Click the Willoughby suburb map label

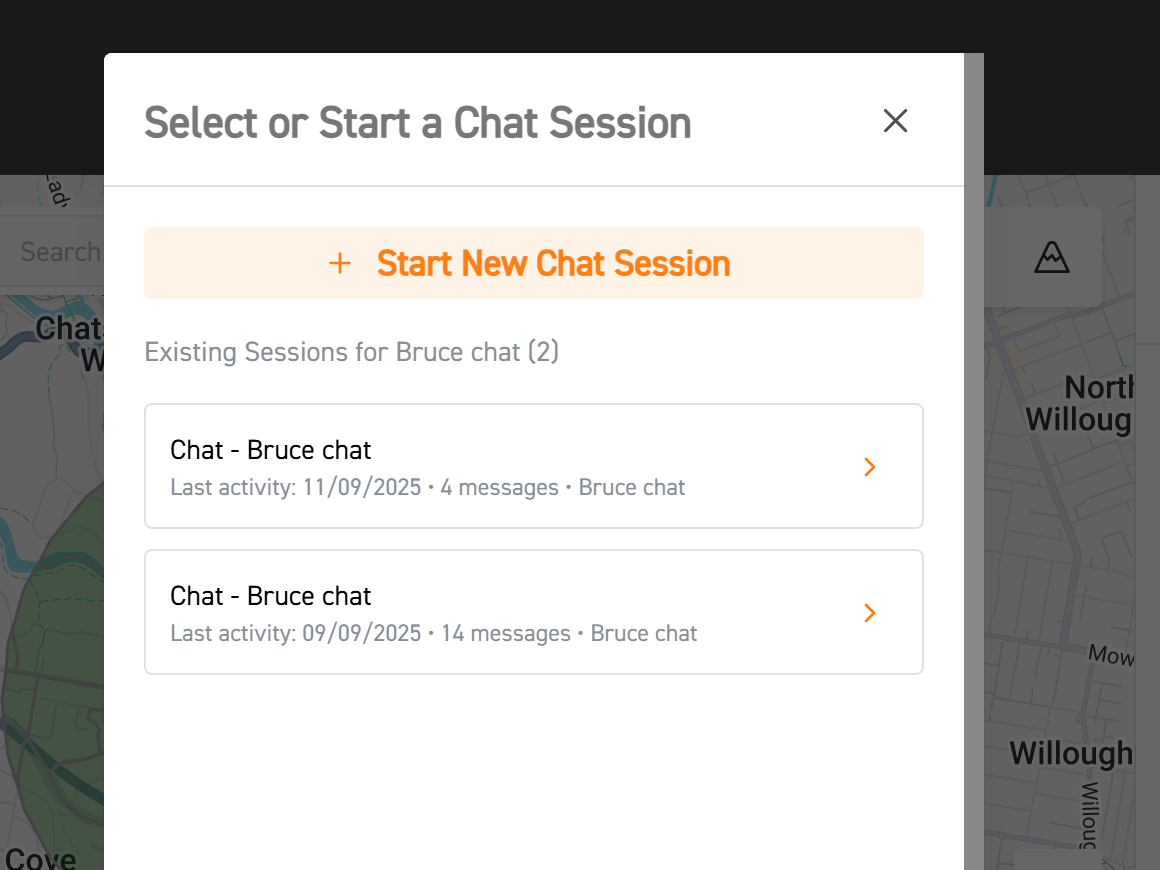(x=1070, y=753)
